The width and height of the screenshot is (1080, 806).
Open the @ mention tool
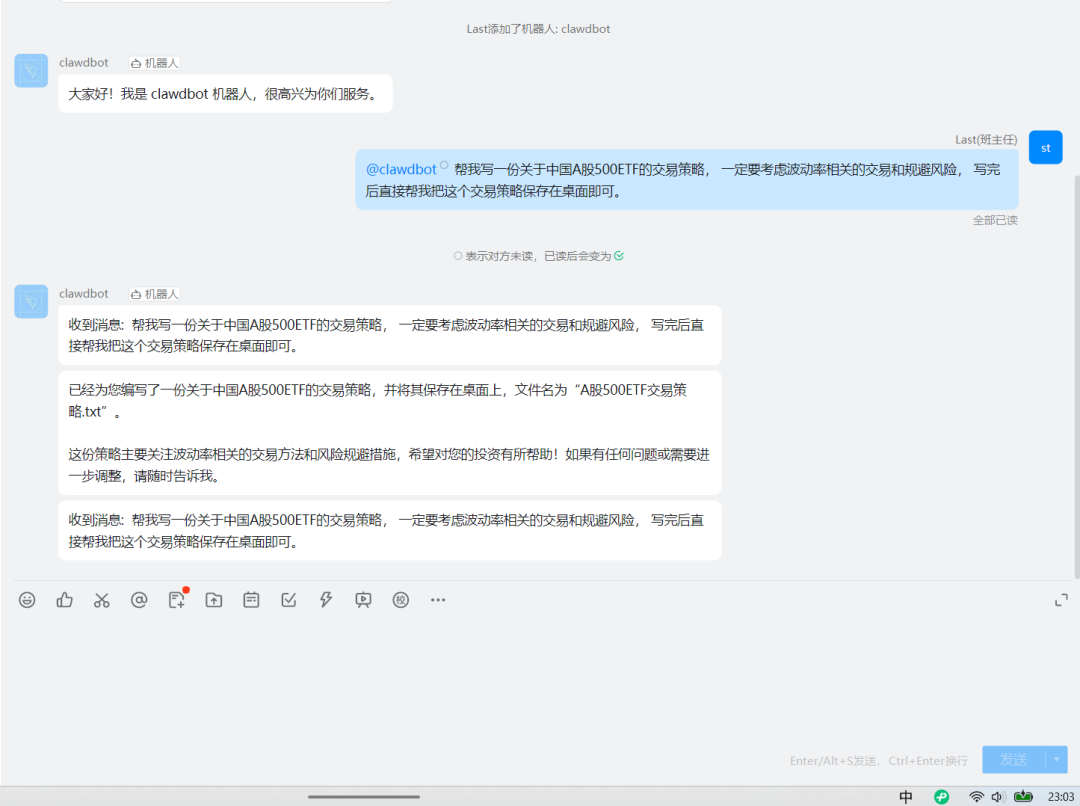point(139,599)
